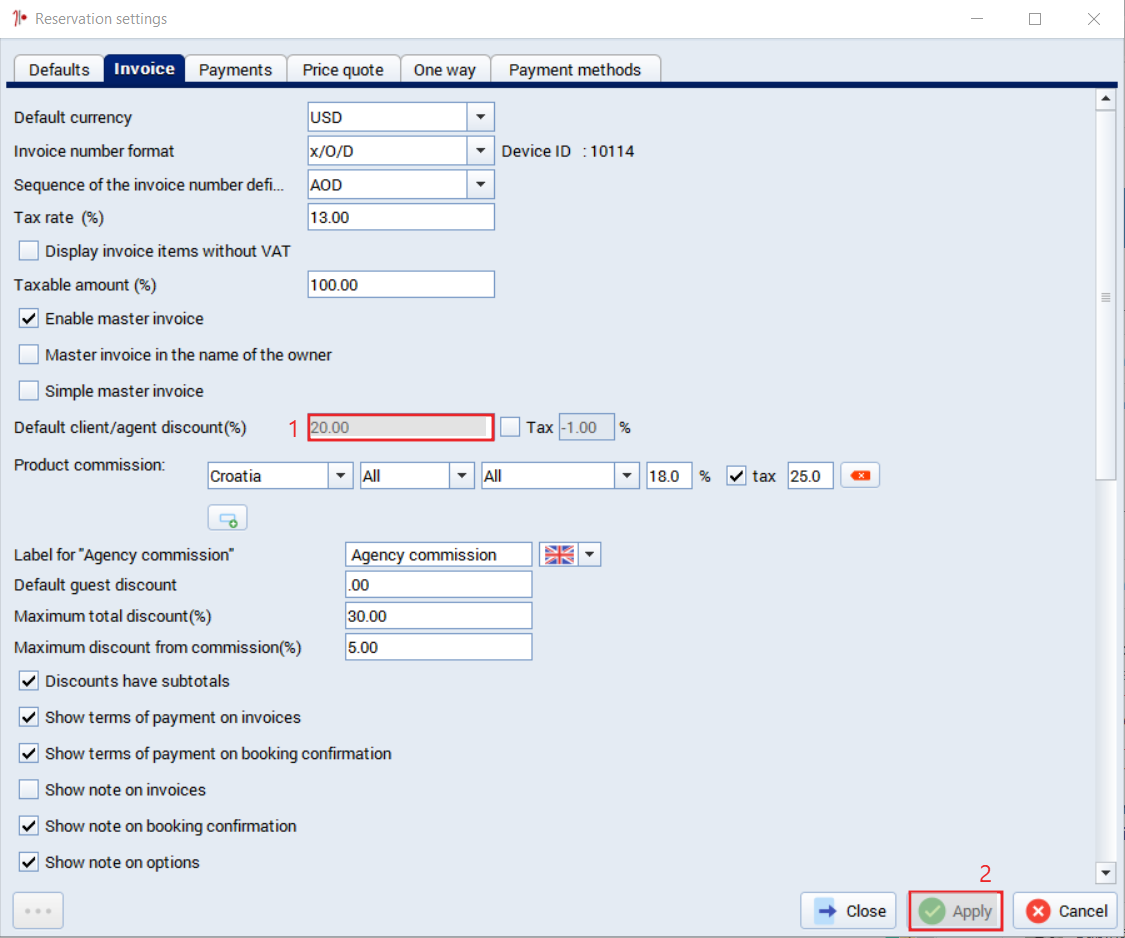
Task: Click the vertical scrollbar thumb
Action: coord(1105,296)
